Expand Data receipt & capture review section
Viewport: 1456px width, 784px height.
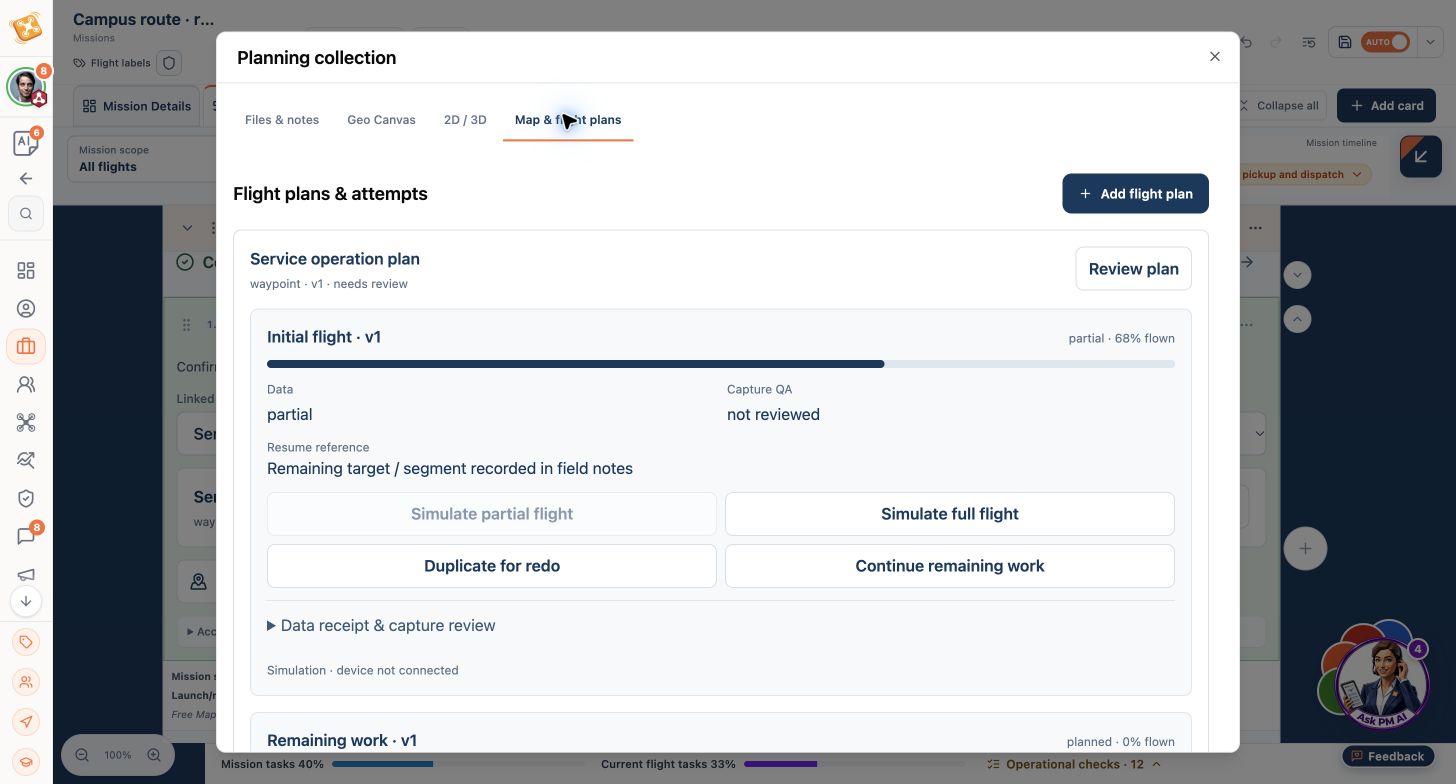381,625
